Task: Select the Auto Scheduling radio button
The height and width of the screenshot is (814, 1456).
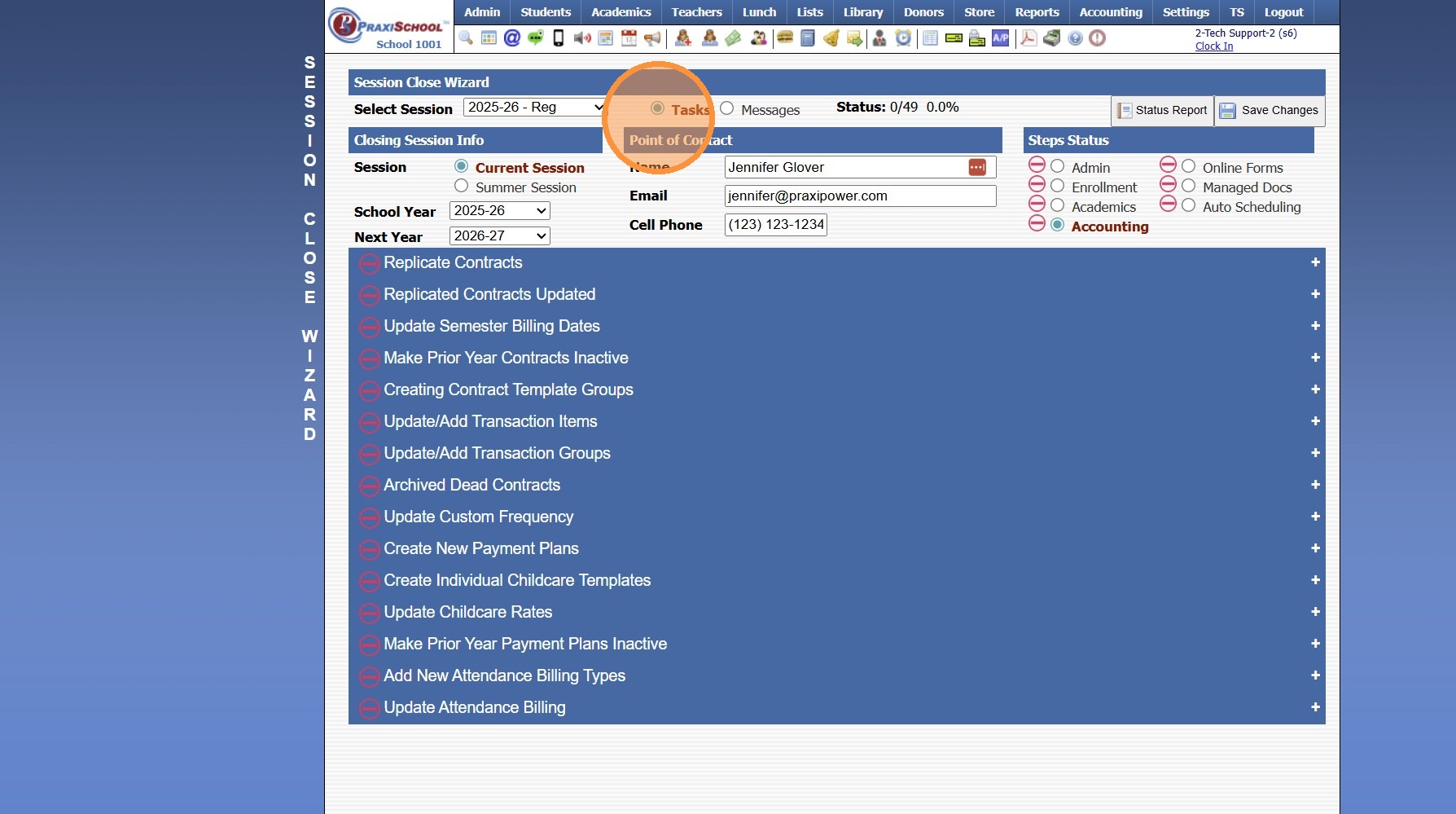Action: pos(1189,205)
